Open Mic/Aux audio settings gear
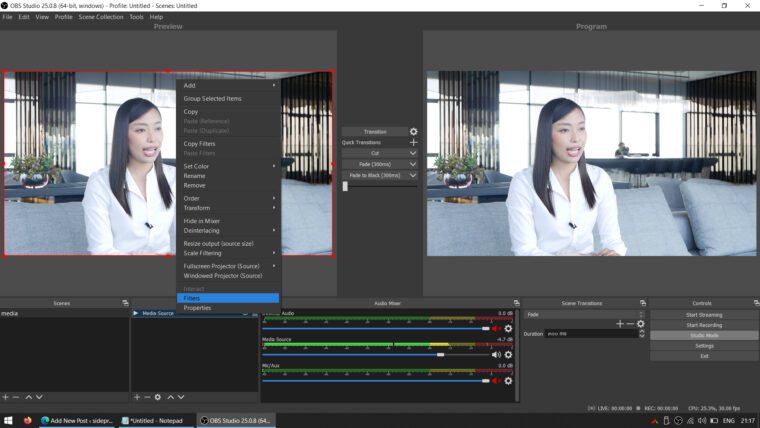The height and width of the screenshot is (428, 760). [x=508, y=380]
